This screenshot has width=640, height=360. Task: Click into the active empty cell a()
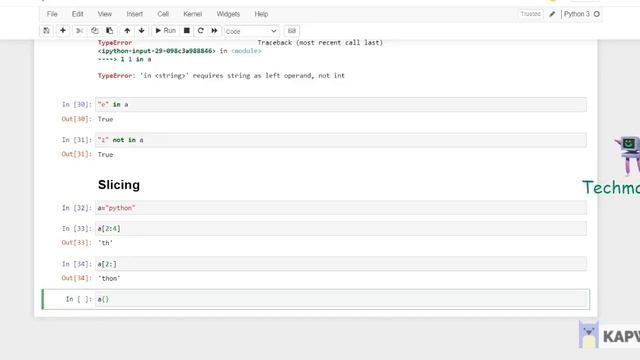(342, 299)
